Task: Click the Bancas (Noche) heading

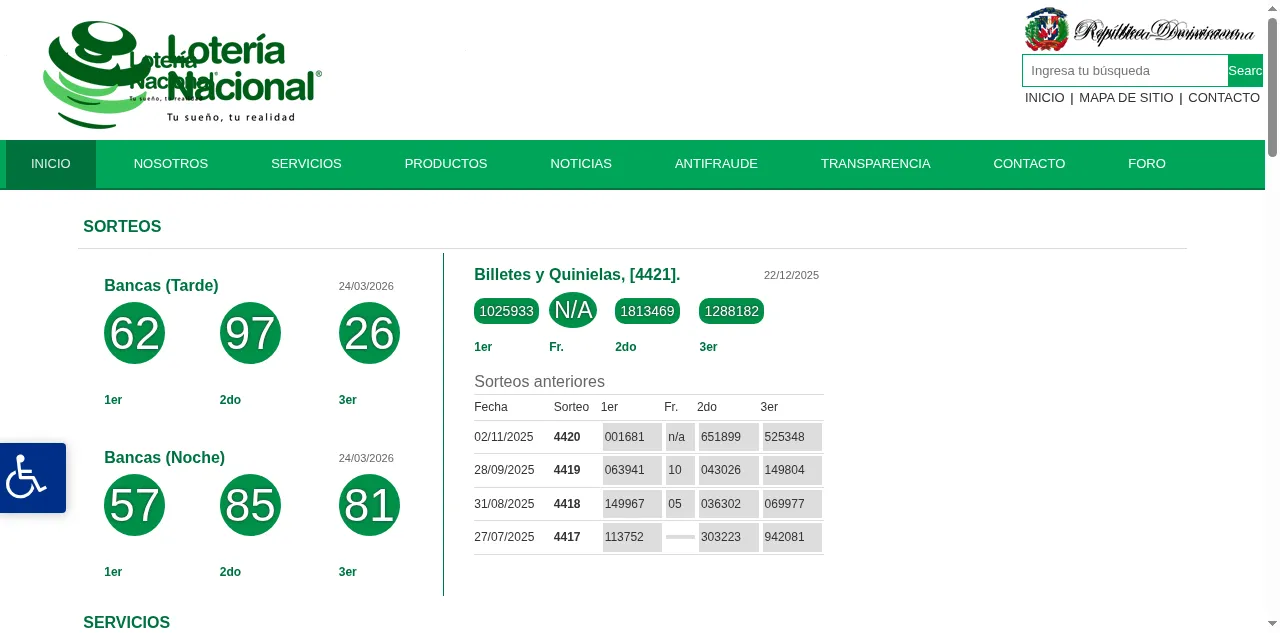Action: click(x=164, y=458)
